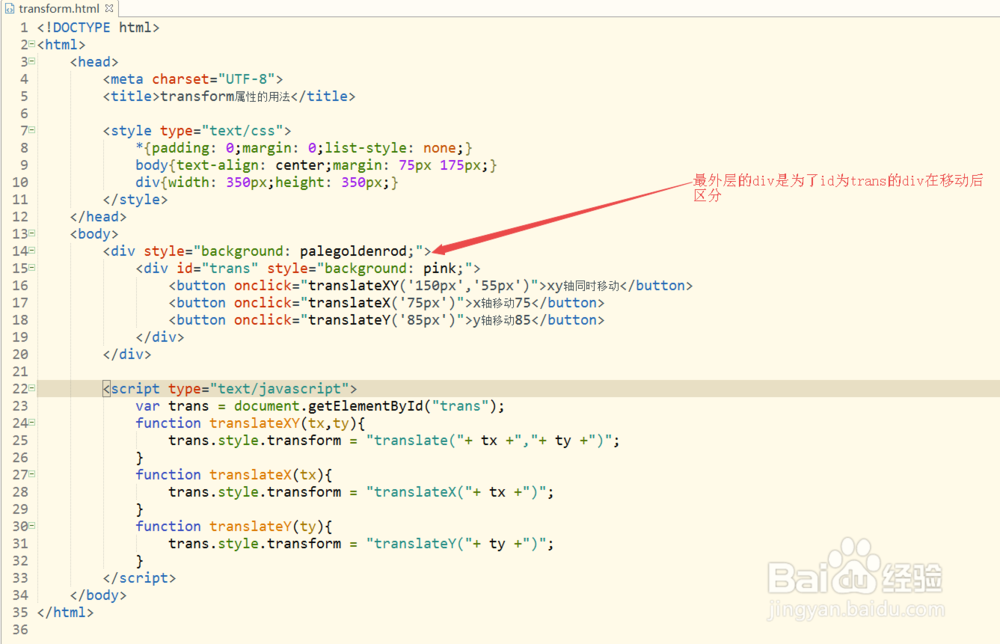
Task: Collapse the style fold on line 7
Action: click(x=32, y=130)
